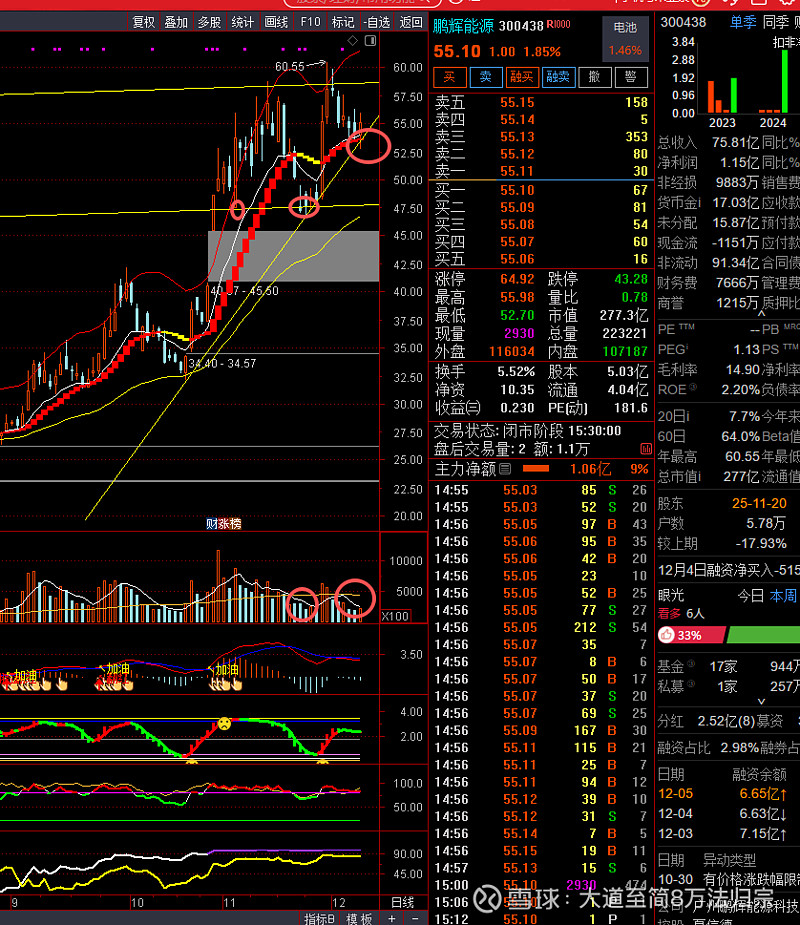This screenshot has width=800, height=925.
Task: Click the 换手 5.52% value
Action: coord(516,372)
